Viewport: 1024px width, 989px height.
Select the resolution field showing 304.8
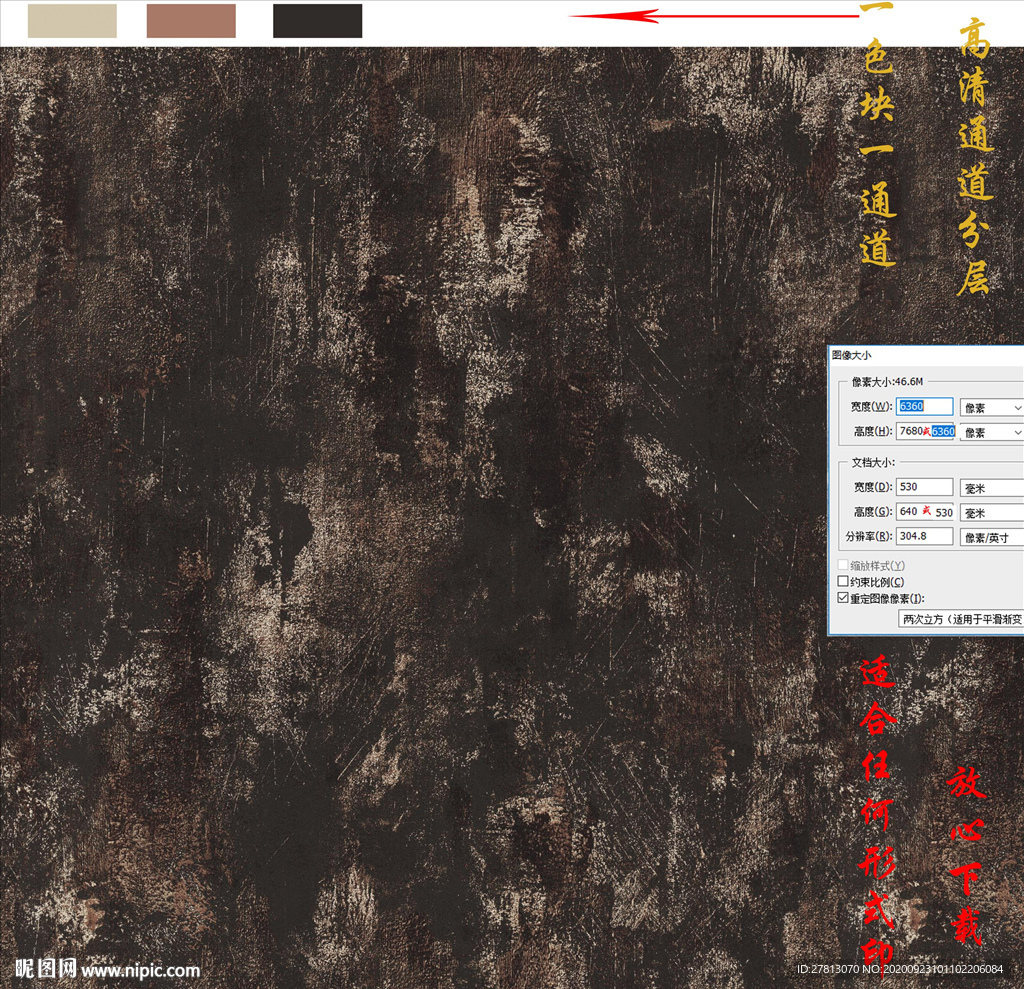pos(925,536)
